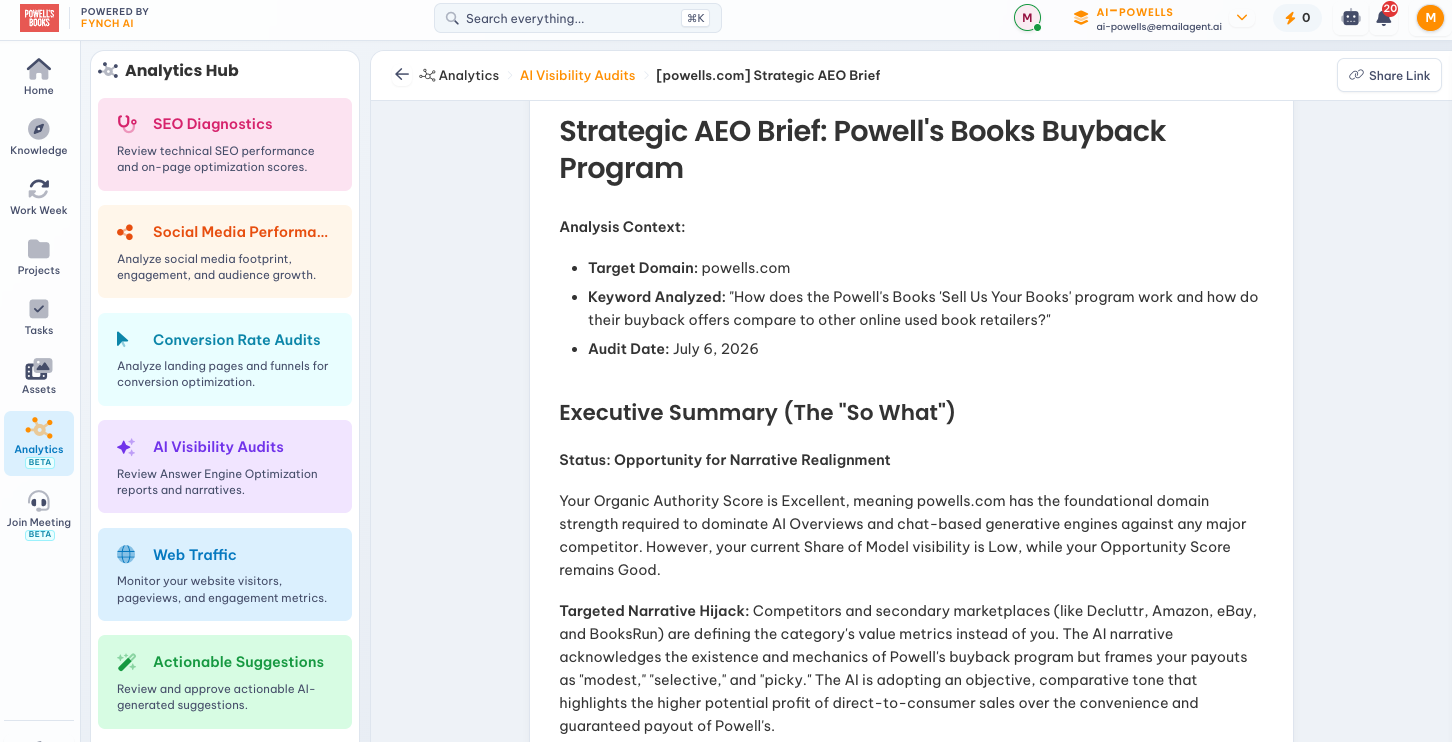
Task: Open the Web Traffic card
Action: click(225, 574)
